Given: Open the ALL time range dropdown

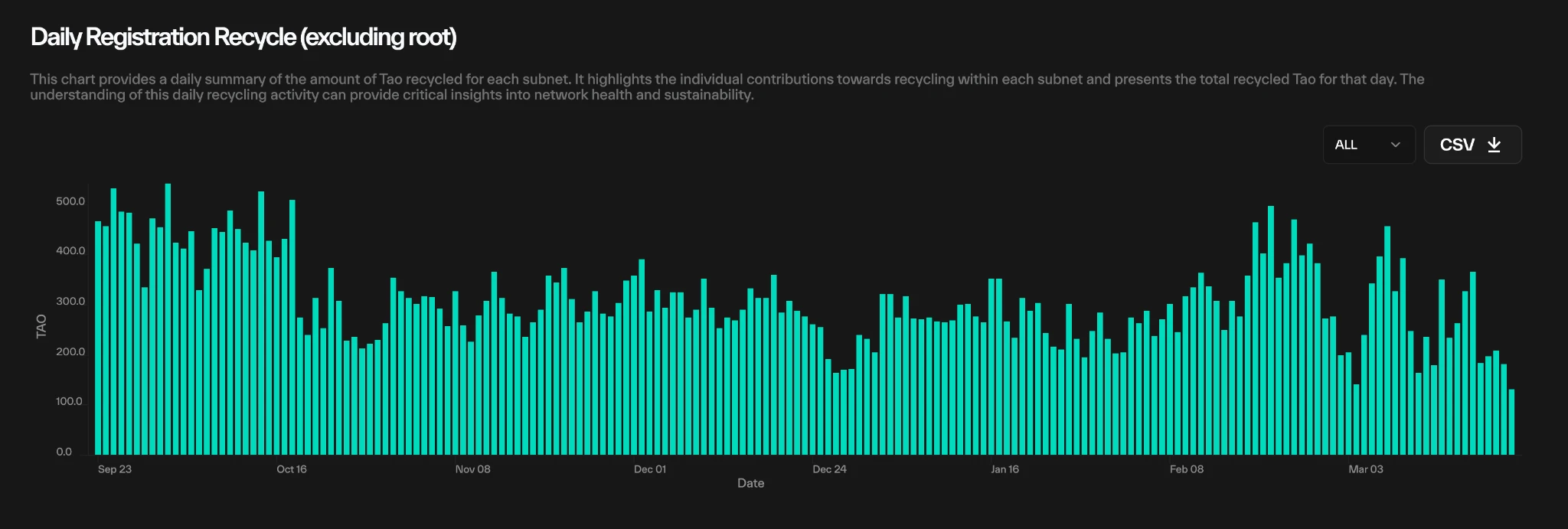Looking at the screenshot, I should click(1368, 145).
